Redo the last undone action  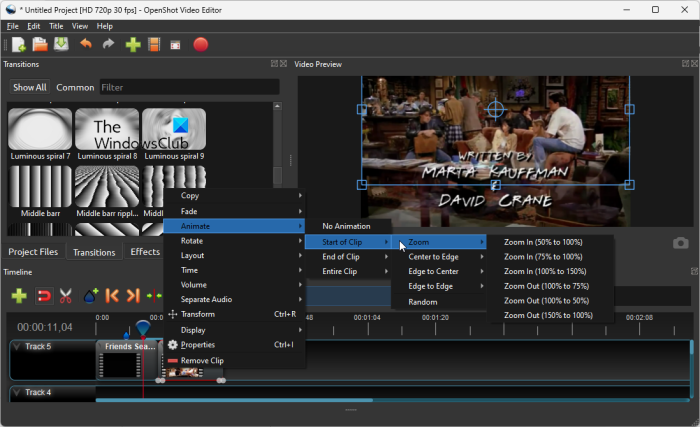108,44
